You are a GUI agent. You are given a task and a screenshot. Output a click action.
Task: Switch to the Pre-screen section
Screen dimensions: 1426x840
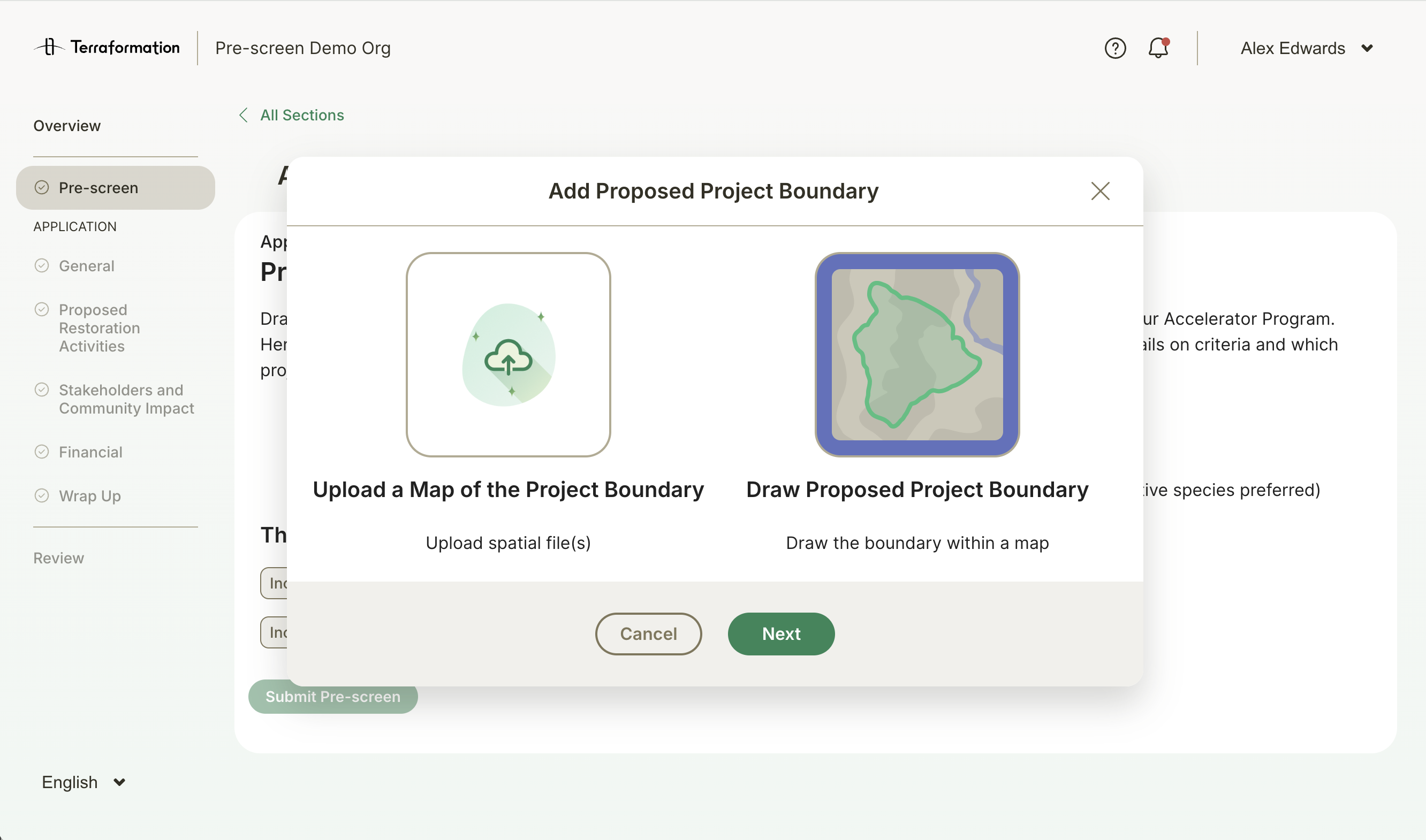point(98,187)
